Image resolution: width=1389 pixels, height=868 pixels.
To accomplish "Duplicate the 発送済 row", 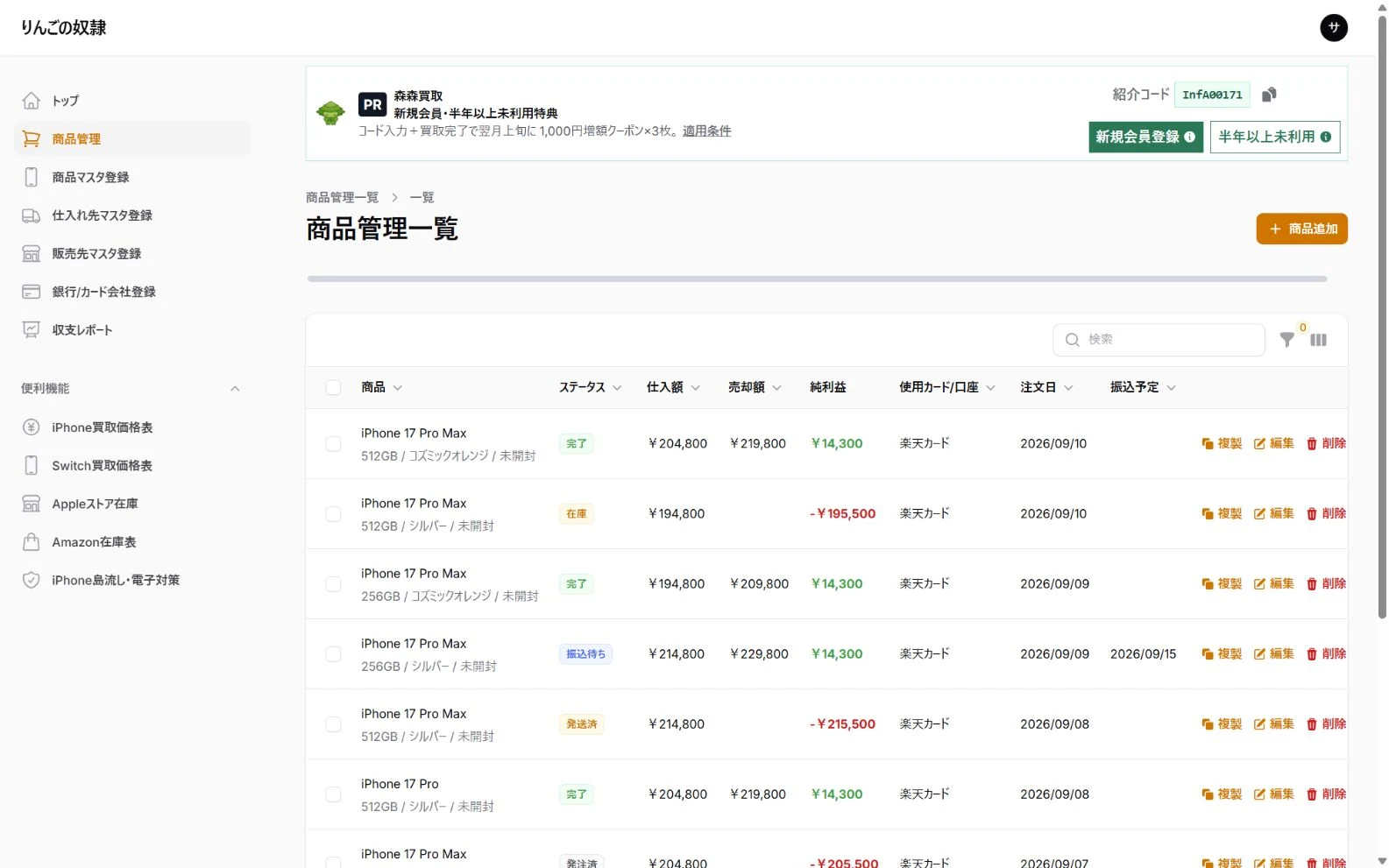I will click(1222, 723).
